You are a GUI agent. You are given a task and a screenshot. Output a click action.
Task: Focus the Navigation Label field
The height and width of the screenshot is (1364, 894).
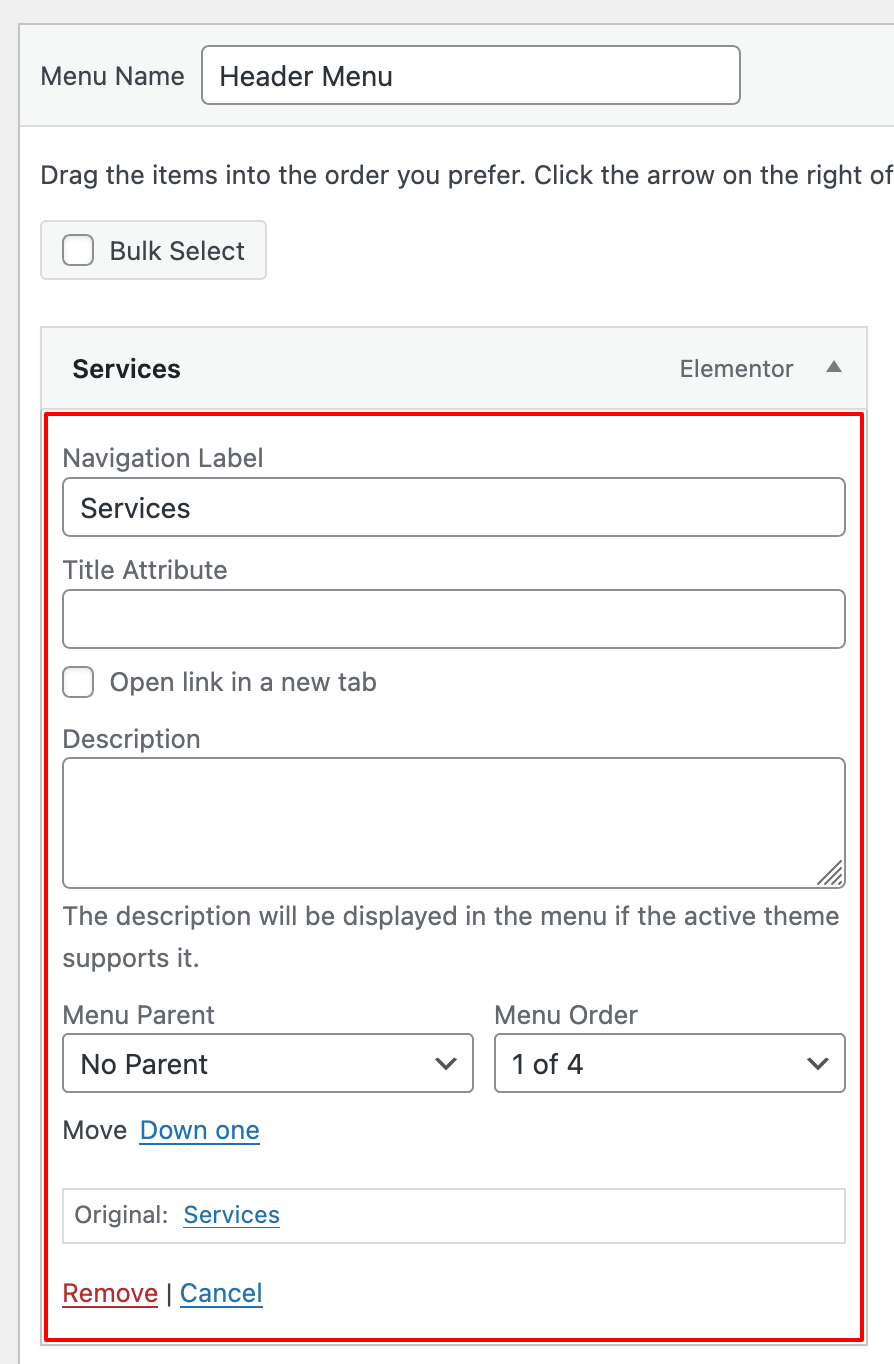[x=453, y=508]
